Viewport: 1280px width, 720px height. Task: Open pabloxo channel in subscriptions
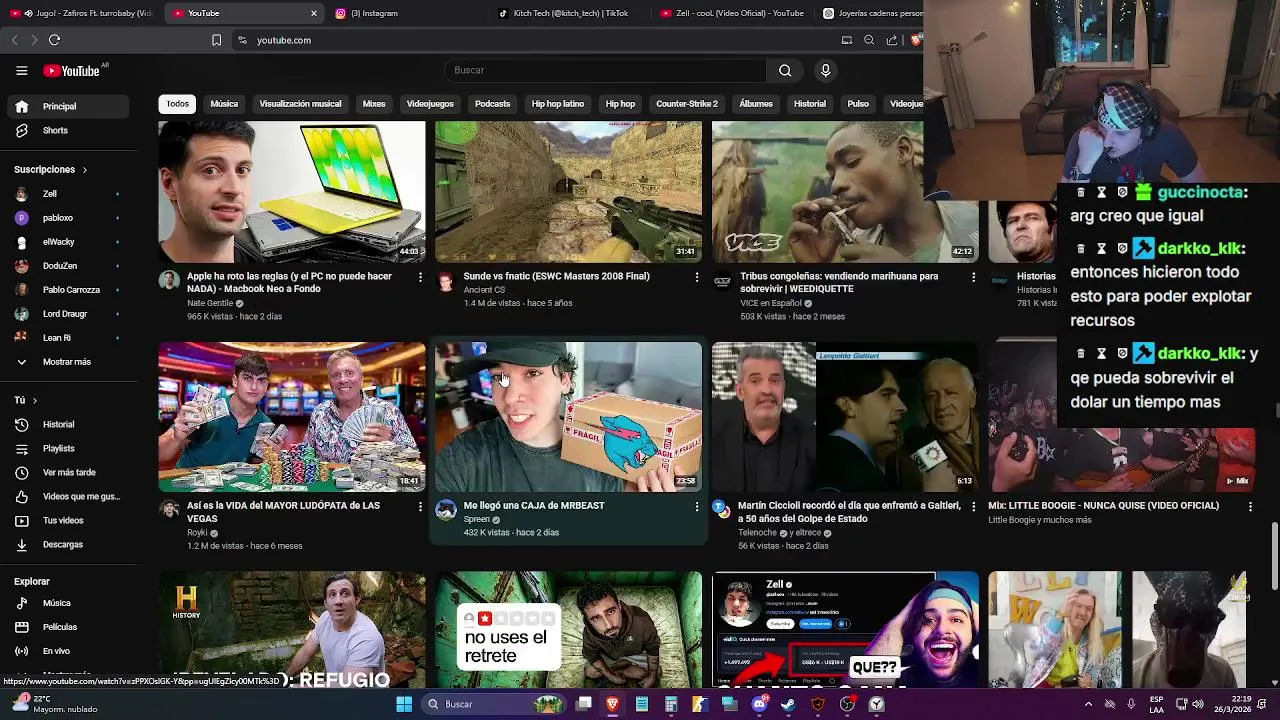[68, 218]
